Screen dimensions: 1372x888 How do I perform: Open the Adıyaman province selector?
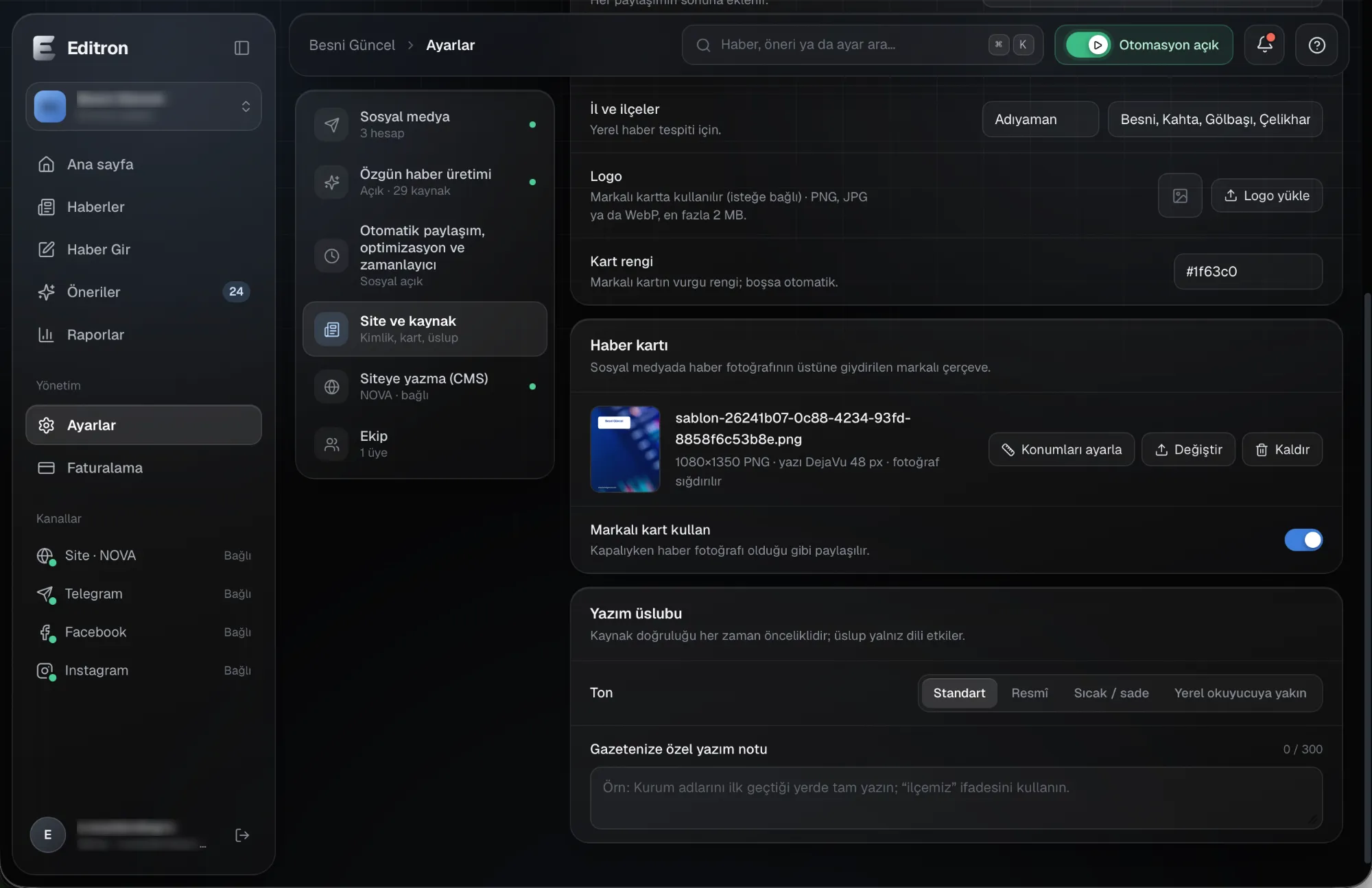[x=1040, y=119]
